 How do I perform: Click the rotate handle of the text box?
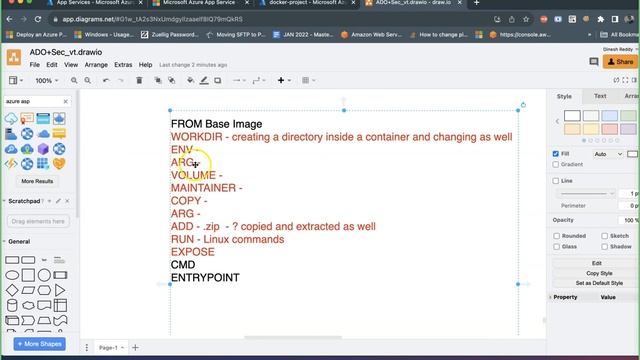click(523, 105)
